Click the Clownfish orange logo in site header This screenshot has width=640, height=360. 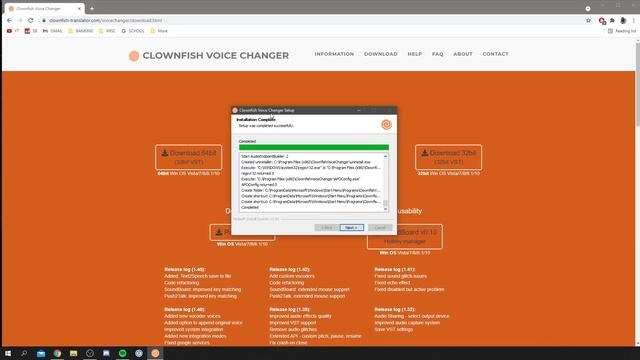pos(134,56)
